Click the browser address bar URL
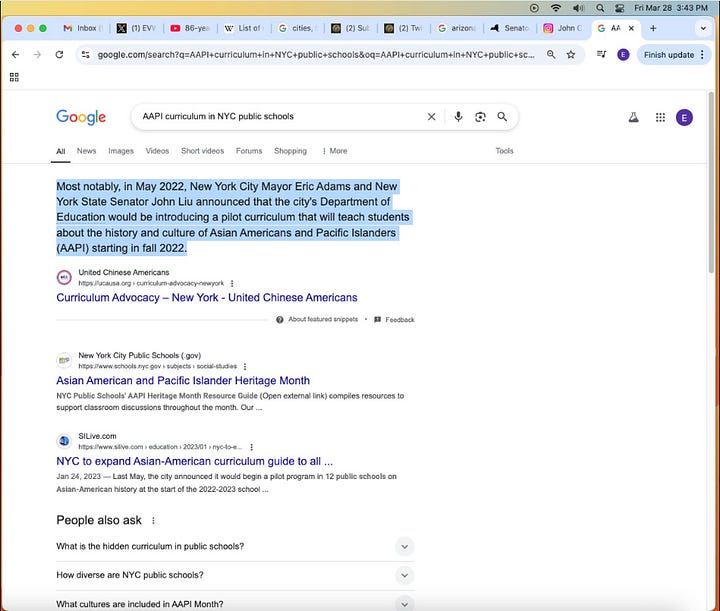This screenshot has height=611, width=720. pos(316,55)
